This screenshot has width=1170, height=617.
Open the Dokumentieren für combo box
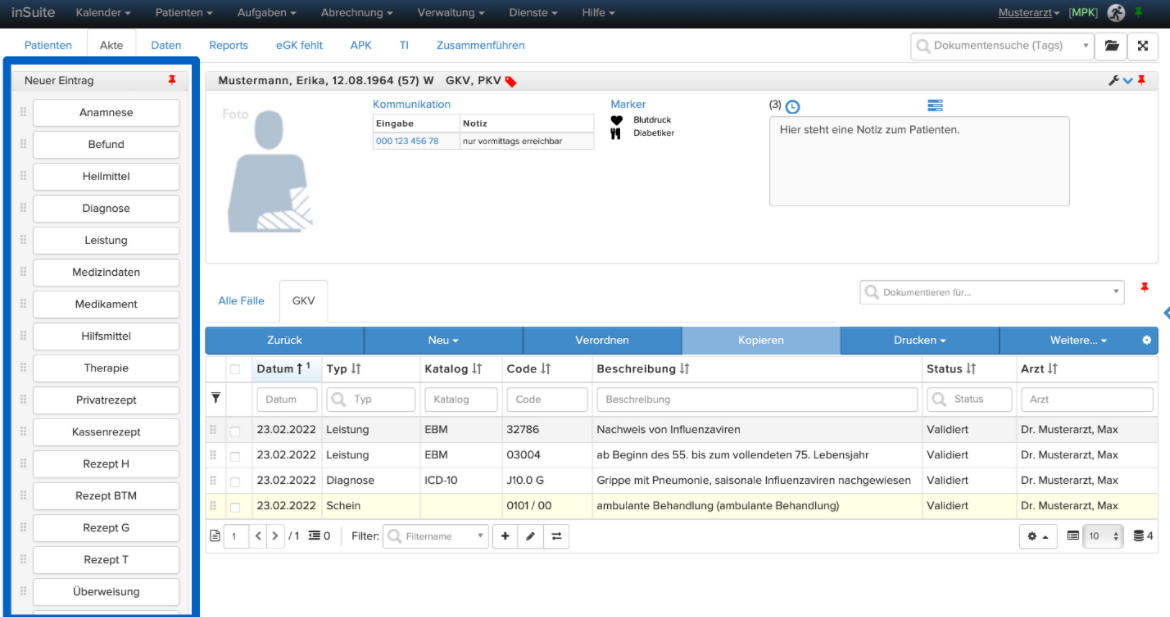[992, 292]
